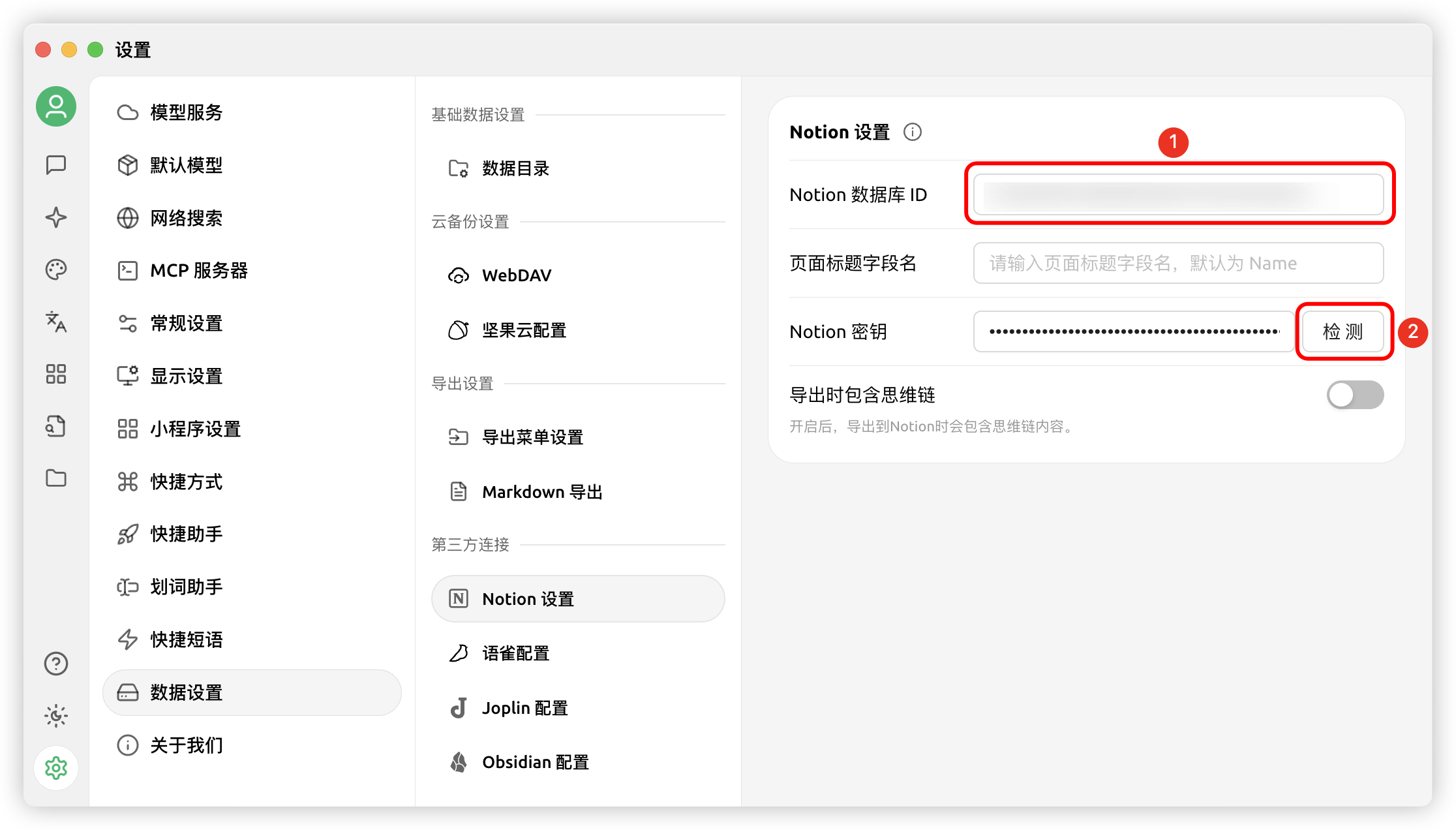
Task: Click the help question mark icon
Action: 56,664
